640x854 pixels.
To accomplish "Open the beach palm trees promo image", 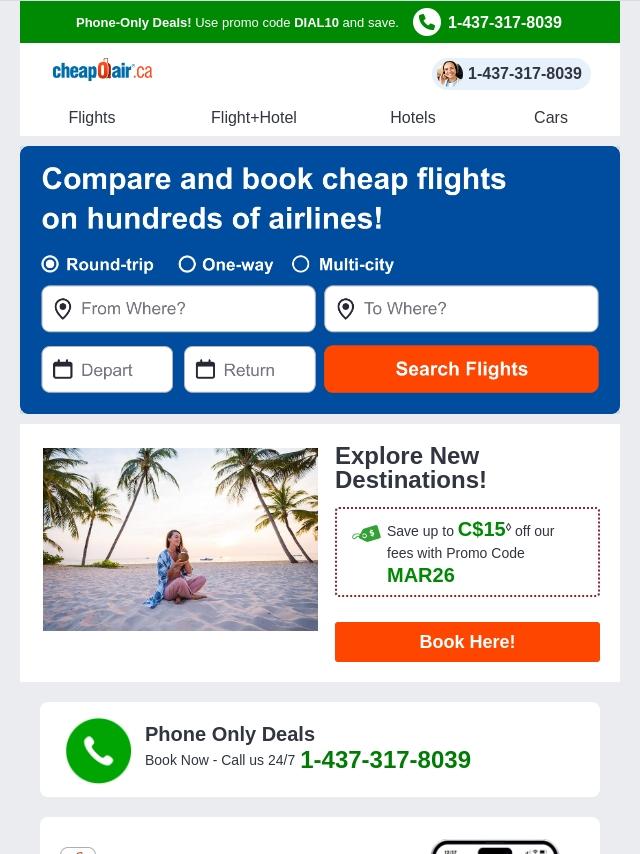I will click(x=180, y=539).
